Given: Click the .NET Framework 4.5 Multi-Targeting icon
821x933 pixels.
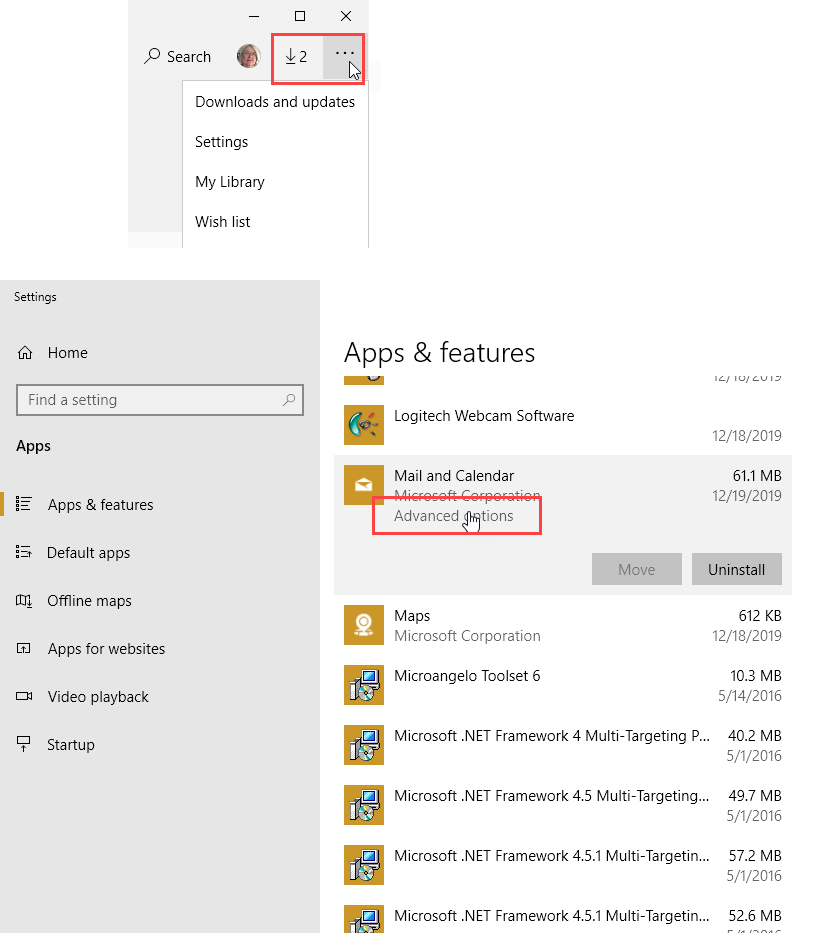Looking at the screenshot, I should click(364, 805).
